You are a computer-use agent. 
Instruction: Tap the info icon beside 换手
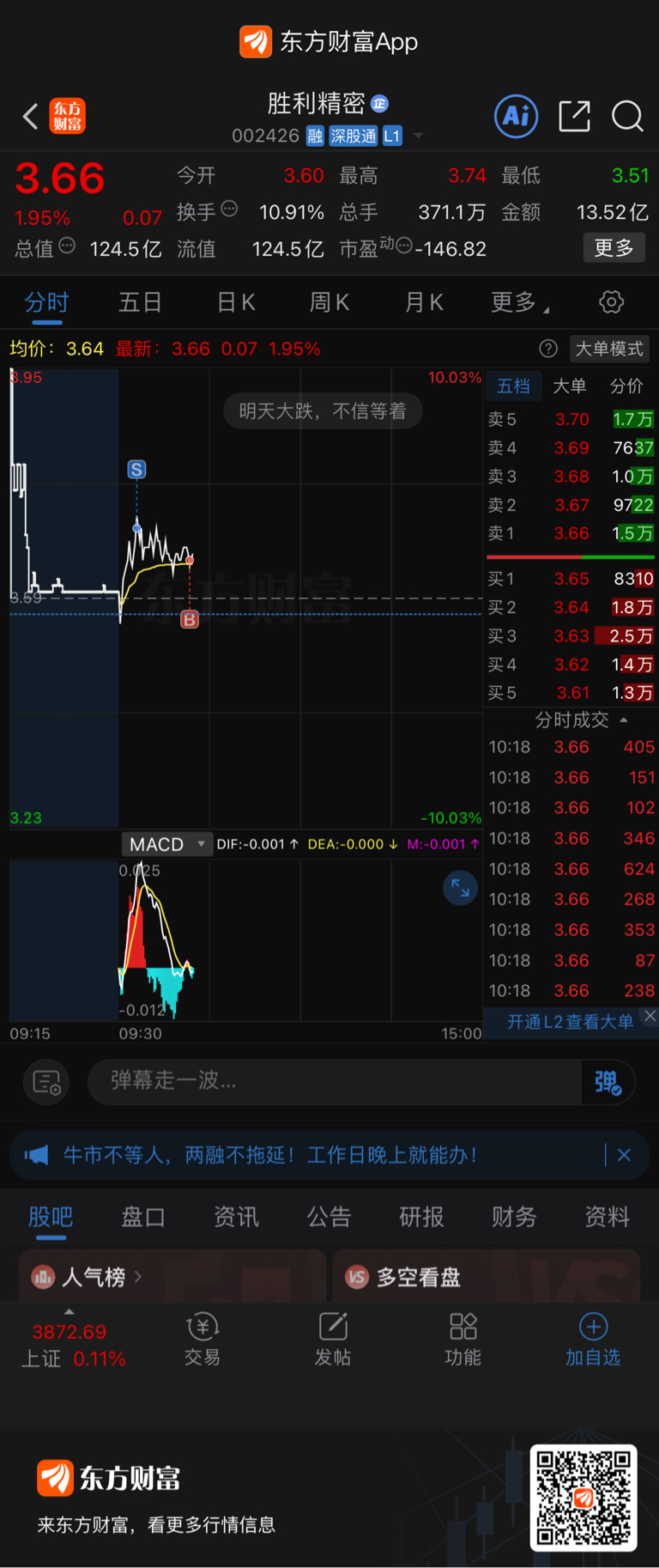click(229, 209)
